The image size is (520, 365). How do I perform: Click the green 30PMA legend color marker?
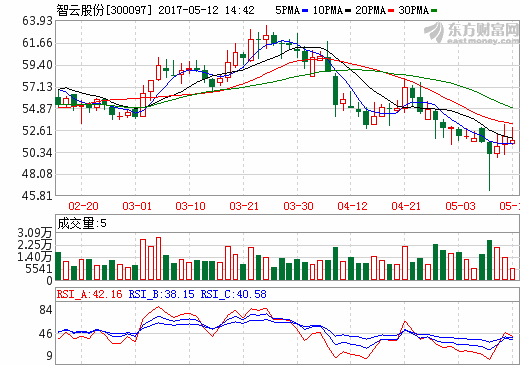click(434, 11)
